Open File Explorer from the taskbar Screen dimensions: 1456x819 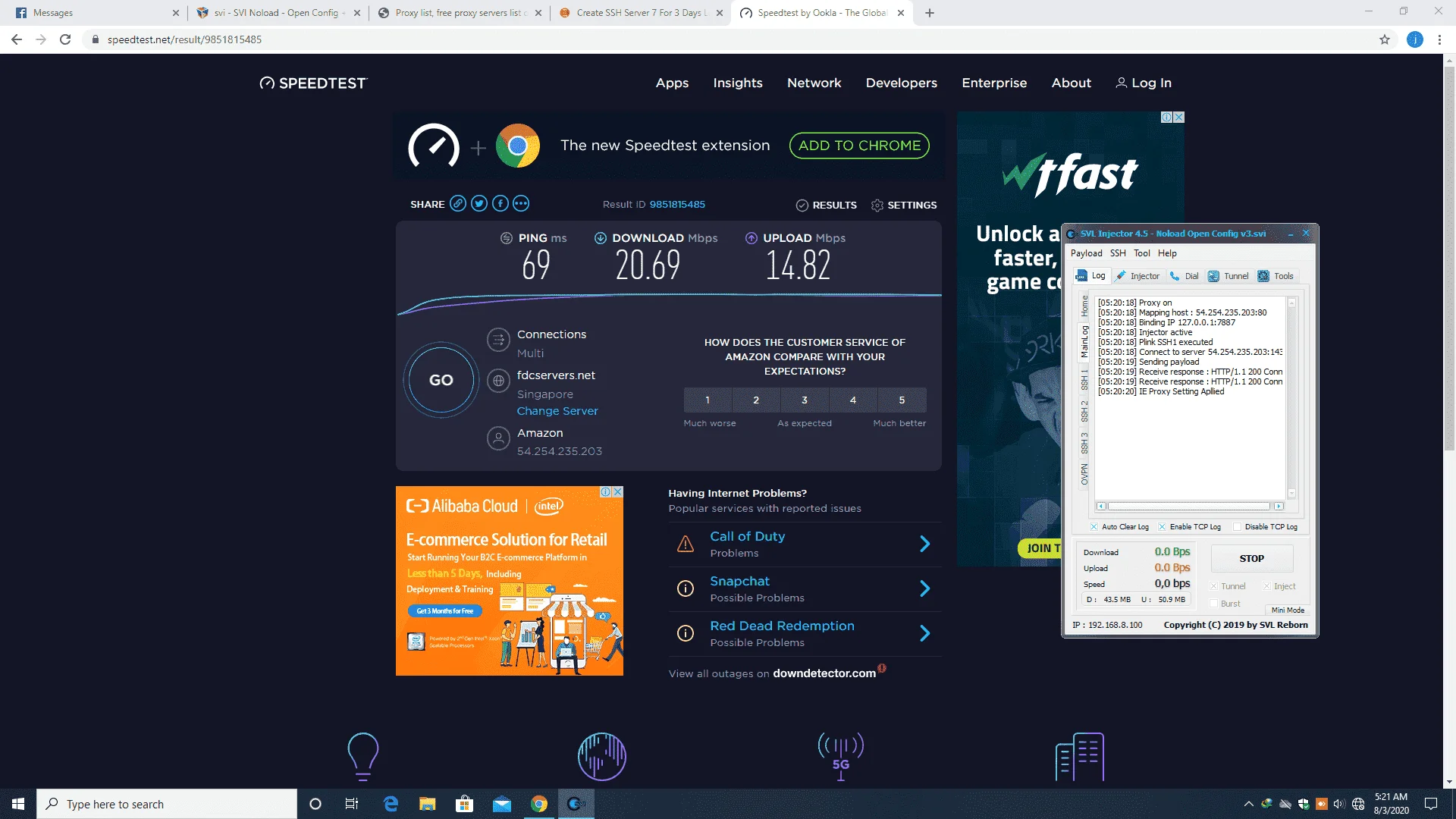[427, 804]
